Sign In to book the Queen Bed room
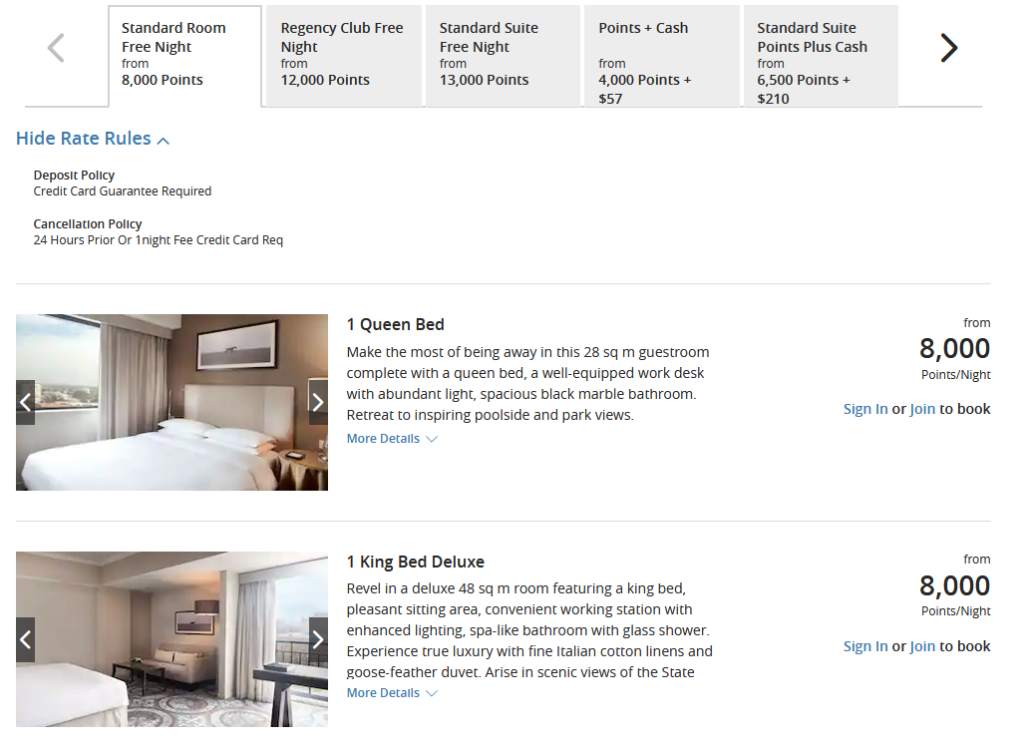The image size is (1024, 756). 865,409
